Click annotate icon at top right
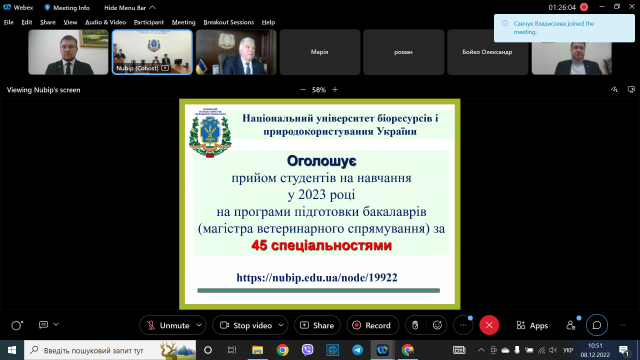Screen dimensions: 640x360 click(x=614, y=89)
